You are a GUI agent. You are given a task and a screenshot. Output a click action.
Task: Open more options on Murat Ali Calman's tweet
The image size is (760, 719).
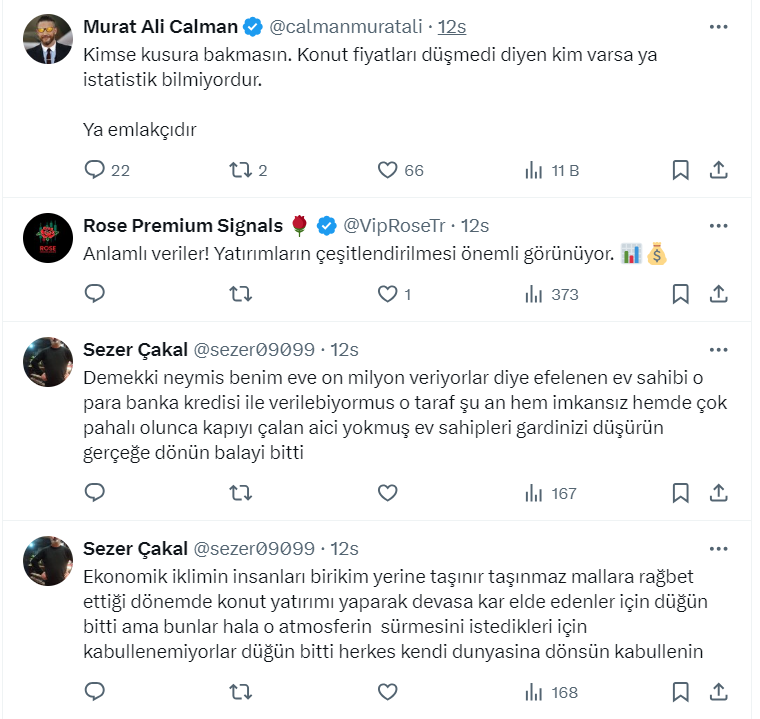tap(718, 26)
